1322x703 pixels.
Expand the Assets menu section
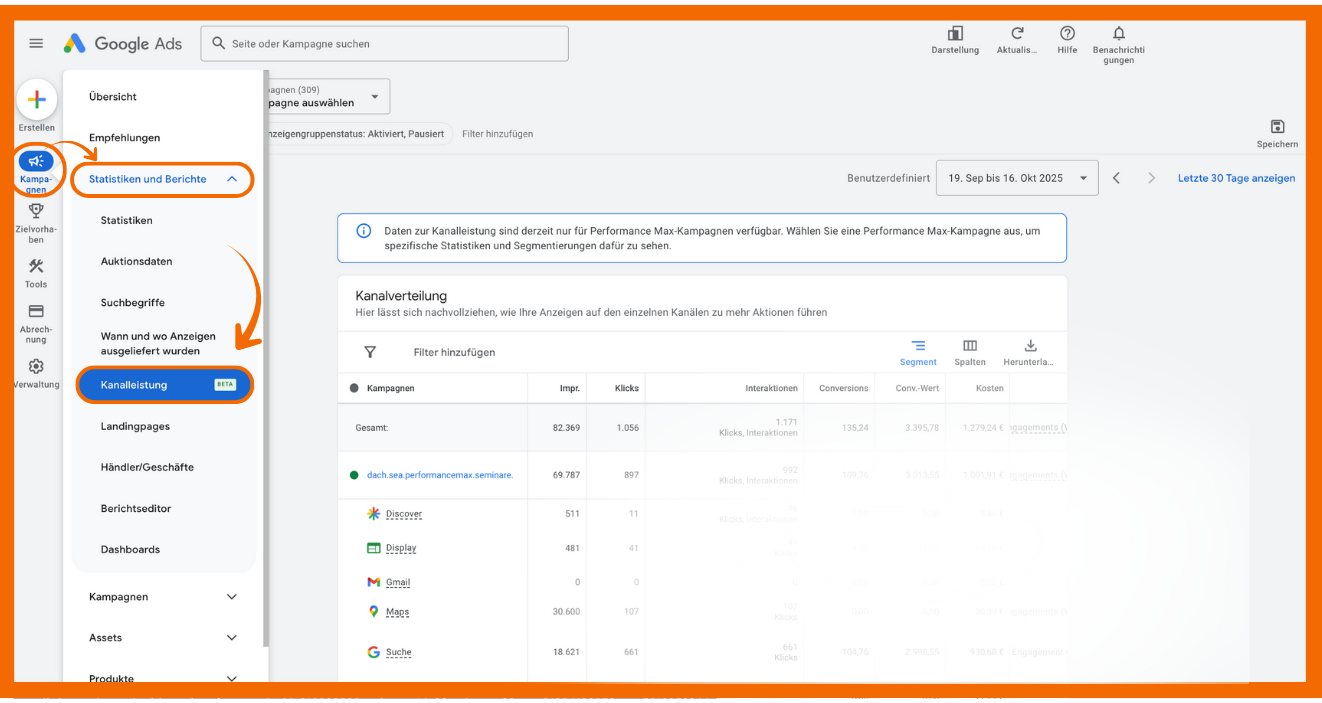pyautogui.click(x=232, y=638)
